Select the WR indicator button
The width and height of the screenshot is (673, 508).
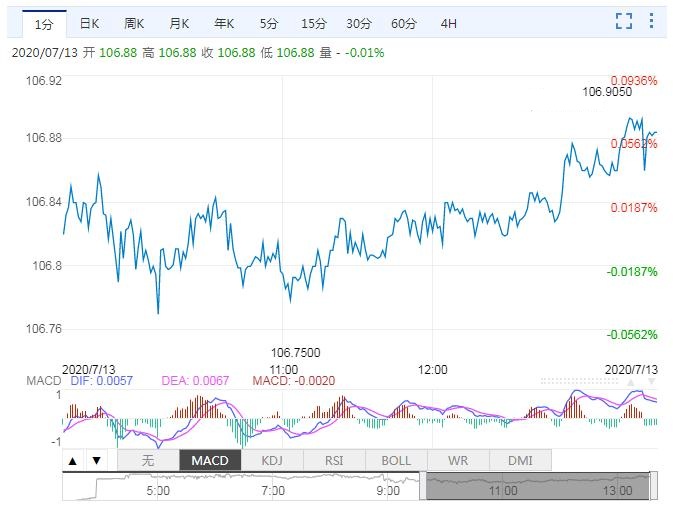(x=458, y=461)
